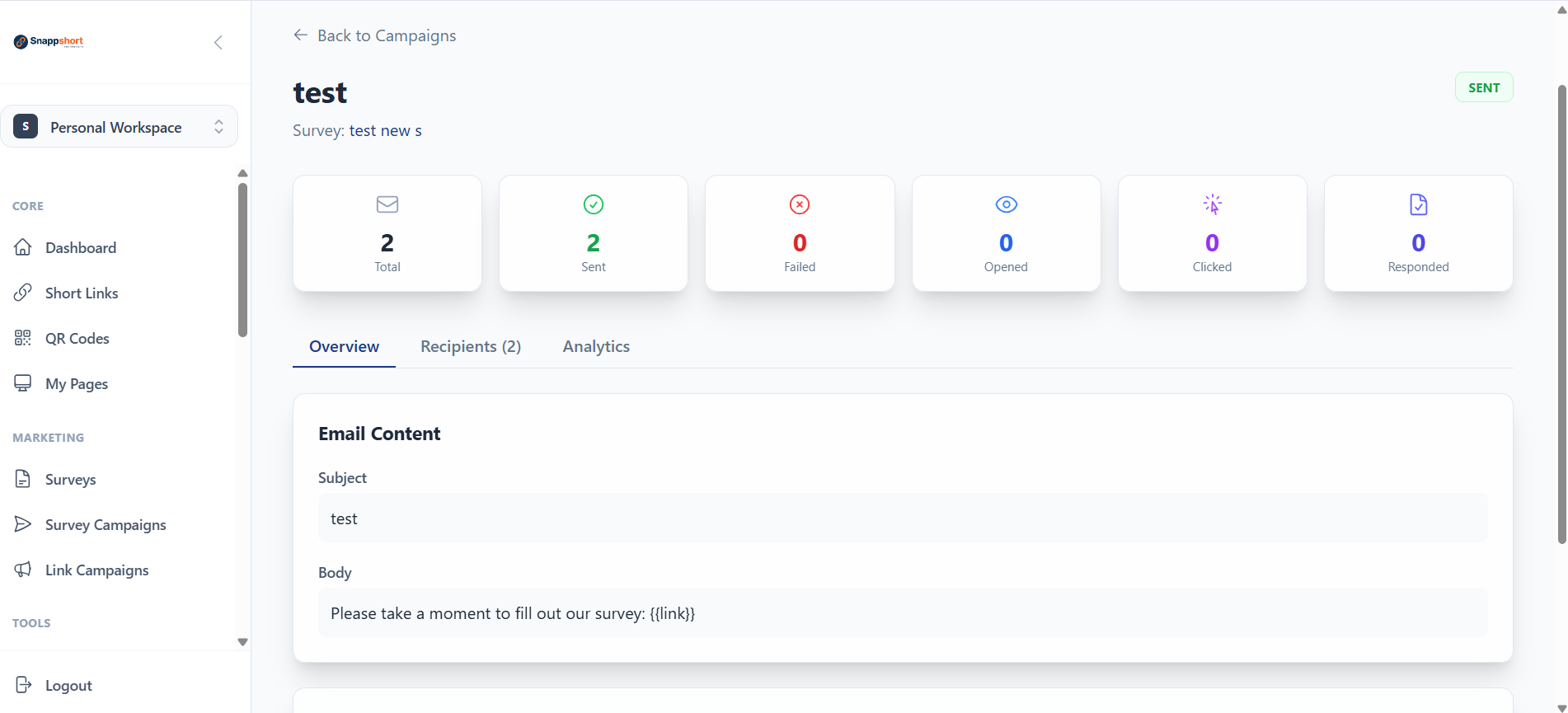Open the 'test new s' survey link
Image resolution: width=1568 pixels, height=713 pixels.
(x=385, y=130)
